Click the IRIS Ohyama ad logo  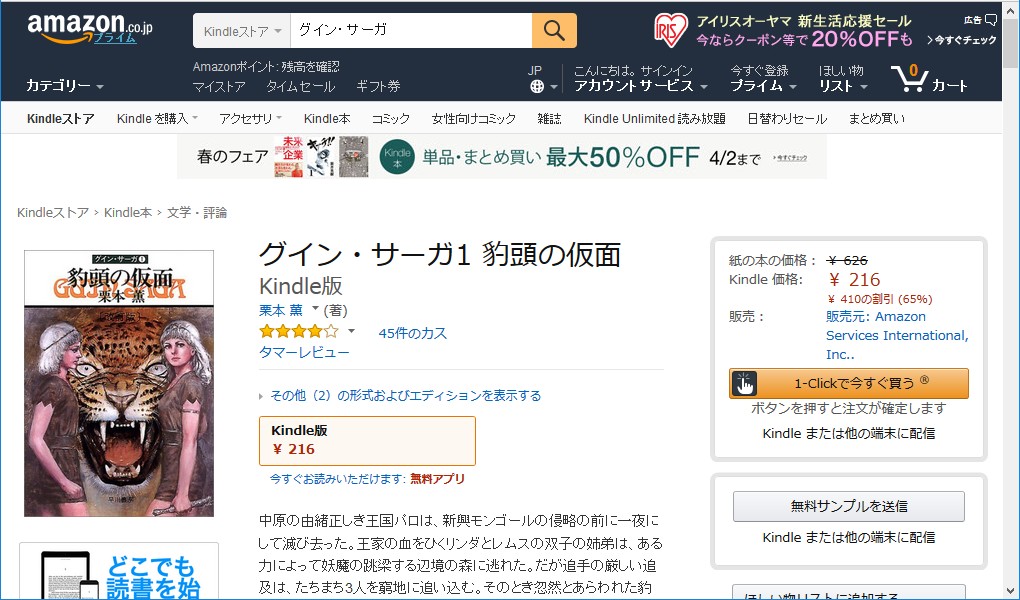[670, 30]
